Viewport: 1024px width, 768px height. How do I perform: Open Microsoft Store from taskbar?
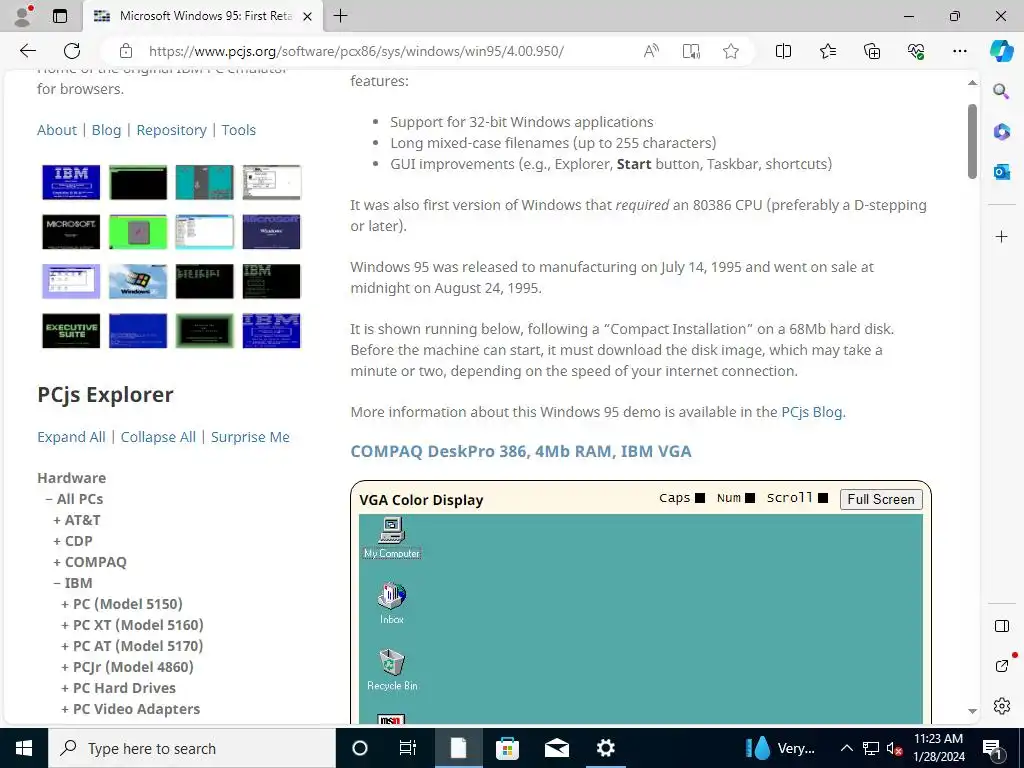(507, 748)
